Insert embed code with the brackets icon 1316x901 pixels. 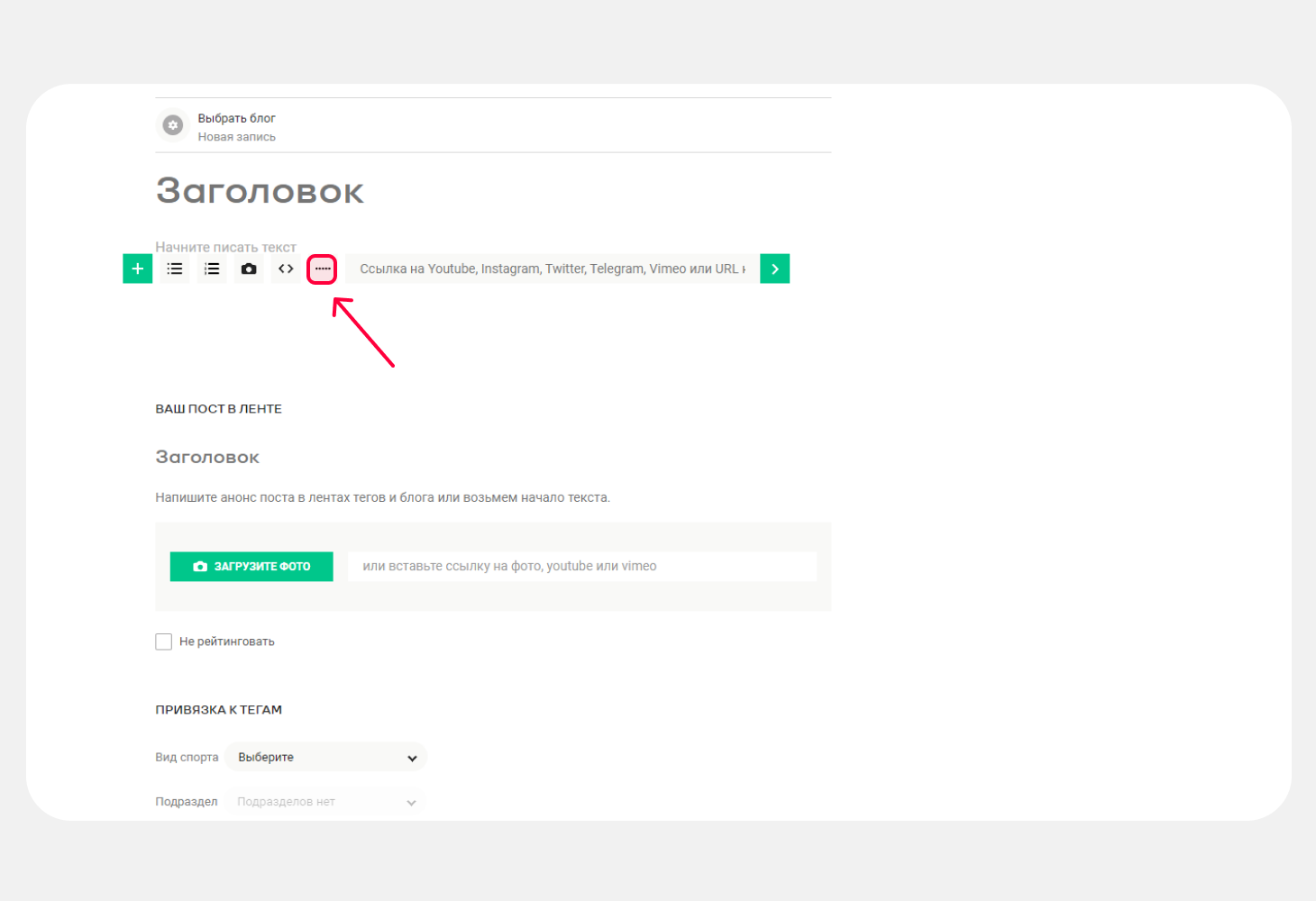click(286, 268)
